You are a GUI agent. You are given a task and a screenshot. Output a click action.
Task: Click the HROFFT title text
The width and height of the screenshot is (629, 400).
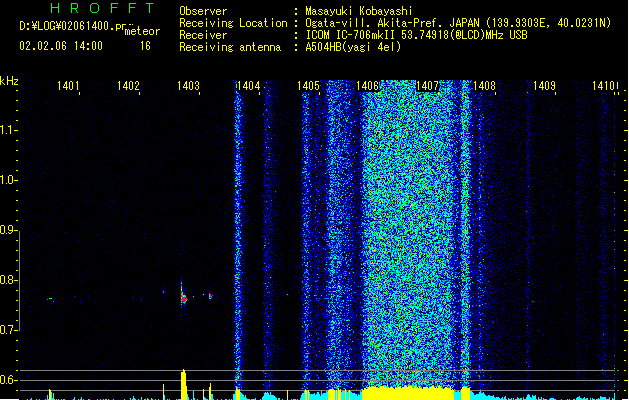pyautogui.click(x=102, y=8)
